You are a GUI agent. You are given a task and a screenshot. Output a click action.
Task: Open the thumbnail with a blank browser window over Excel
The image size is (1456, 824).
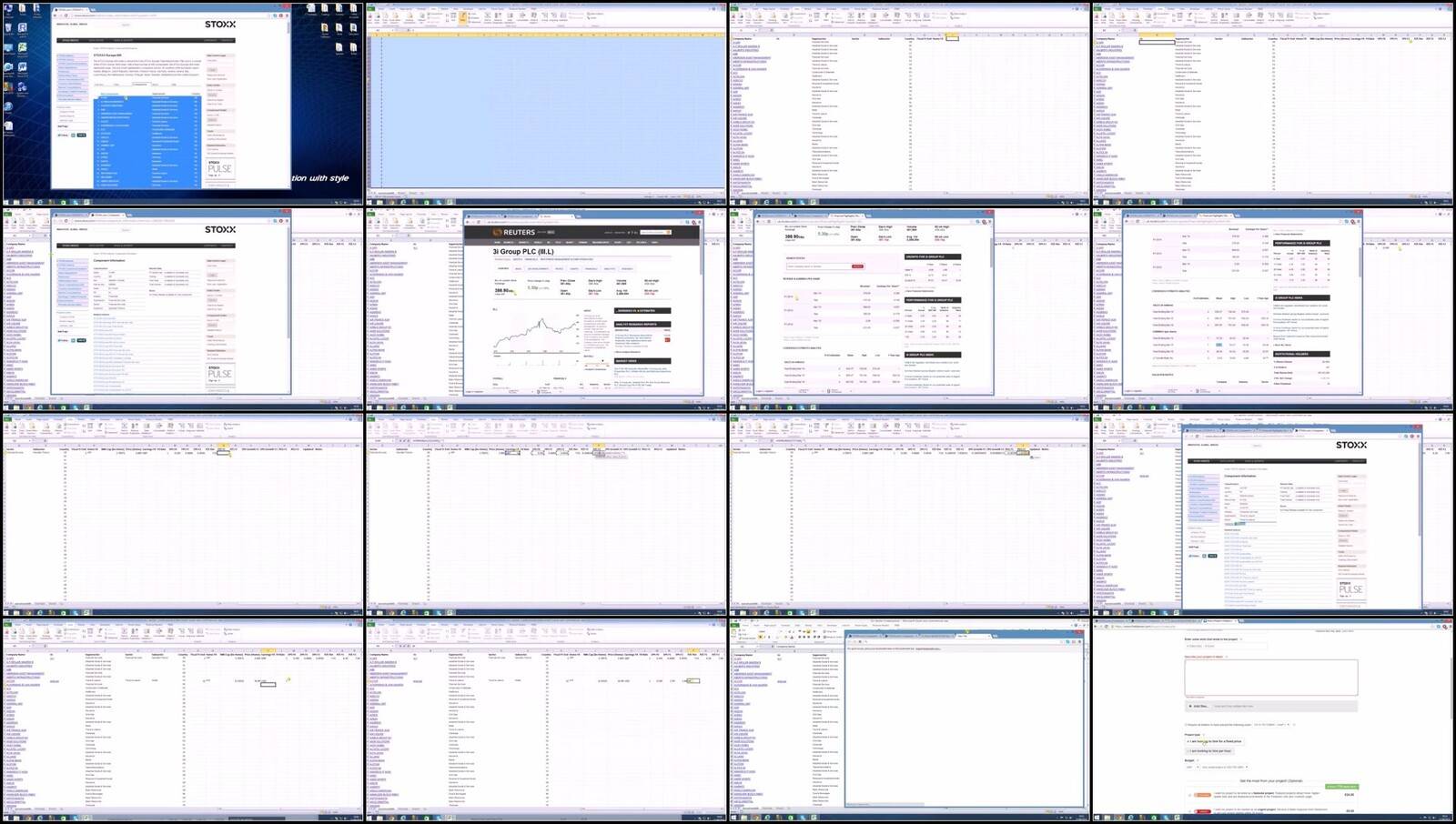(x=909, y=720)
